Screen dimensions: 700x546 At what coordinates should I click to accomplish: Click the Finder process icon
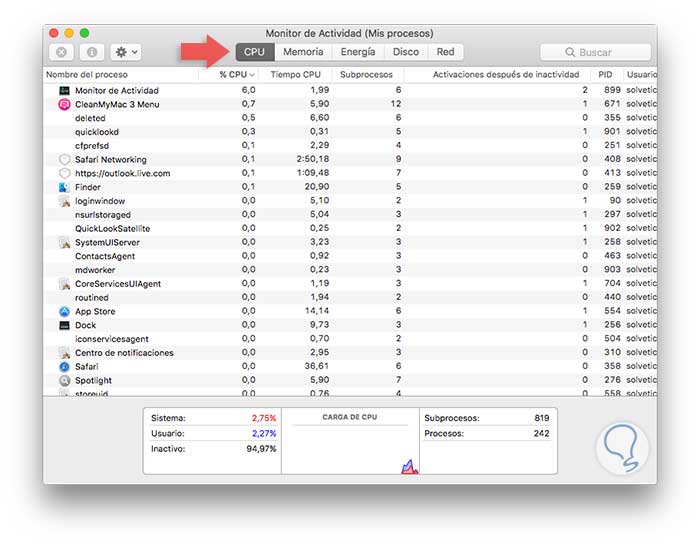(65, 187)
